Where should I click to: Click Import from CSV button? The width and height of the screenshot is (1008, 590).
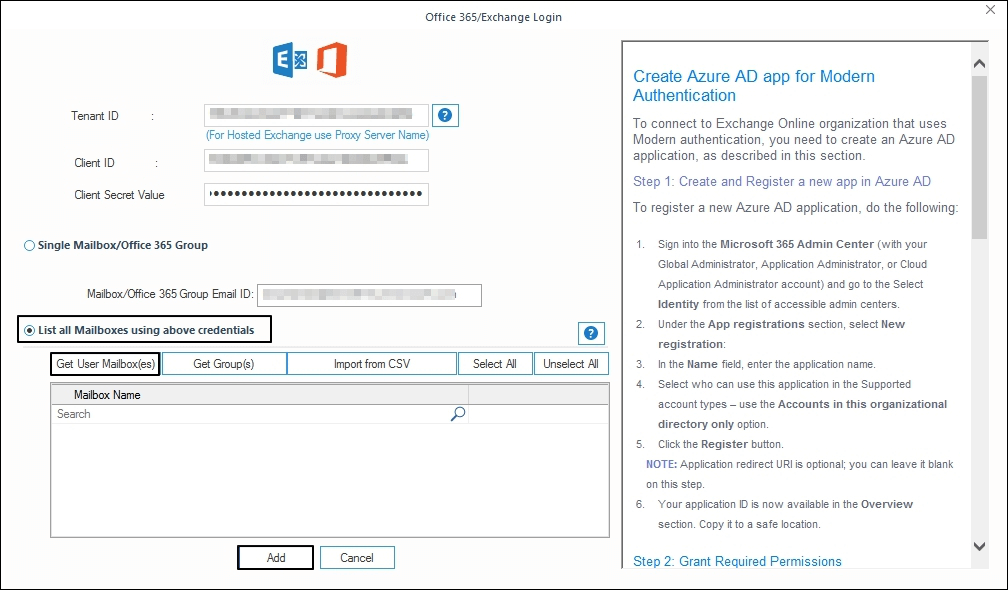coord(372,364)
